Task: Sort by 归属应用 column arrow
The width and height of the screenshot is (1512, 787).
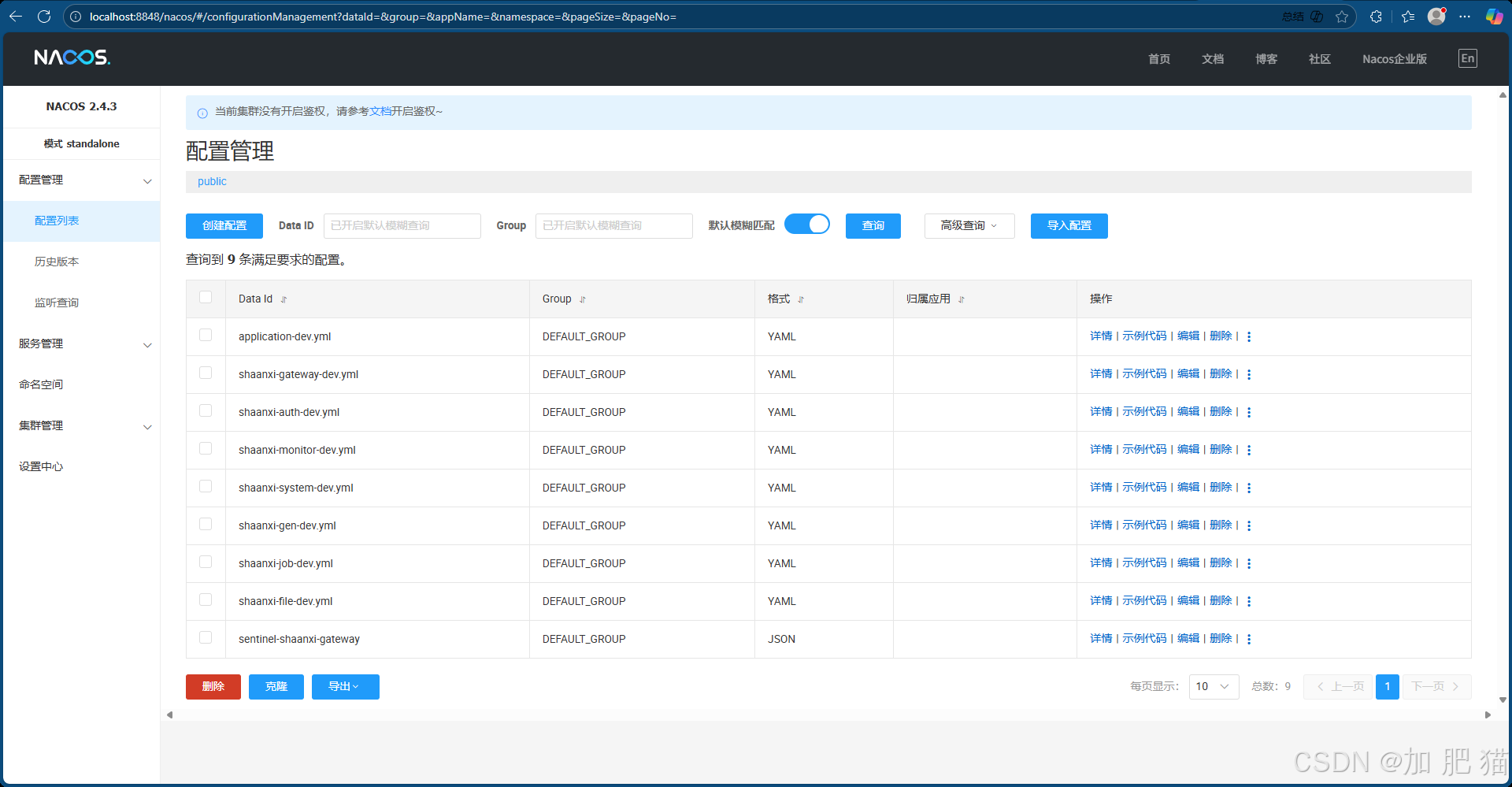Action: tap(962, 299)
